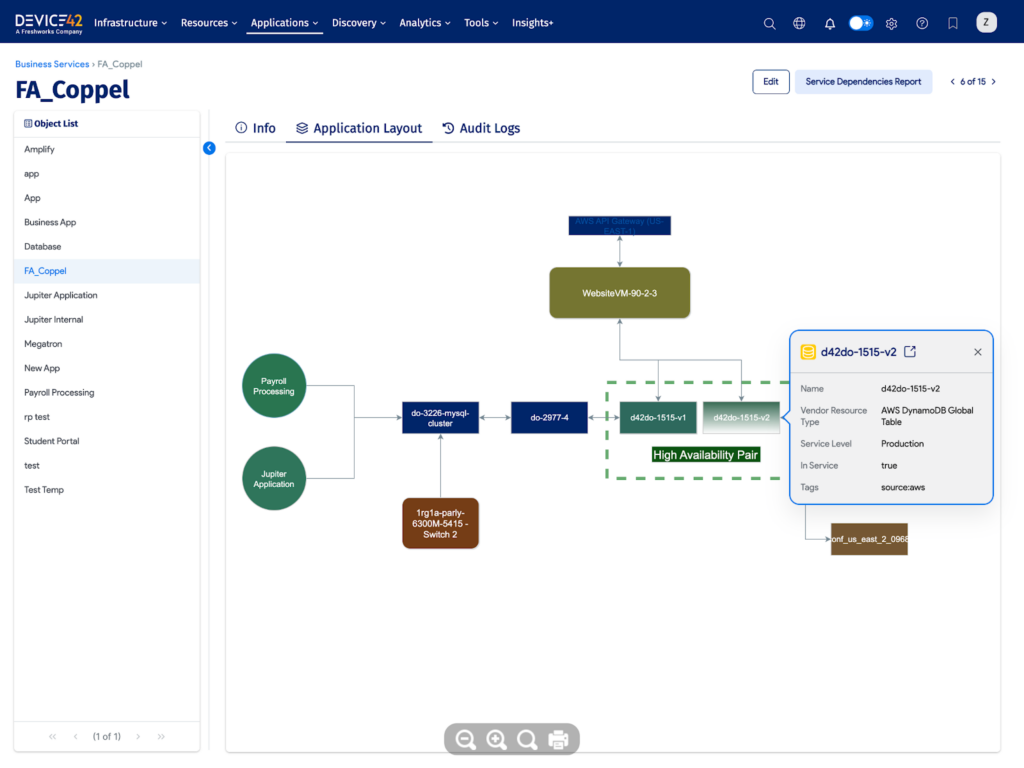Click the Service Dependencies Report button
The image size is (1024, 768).
863,82
